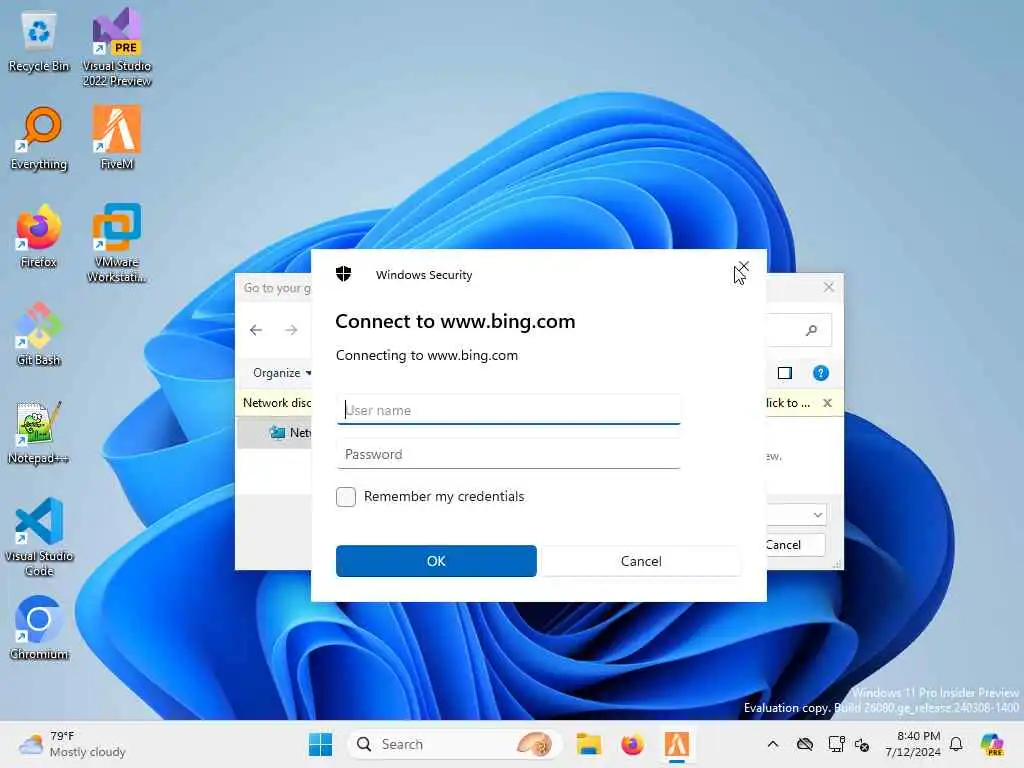Toggle the preview pane icon in file dialog
1024x768 pixels.
coord(785,373)
